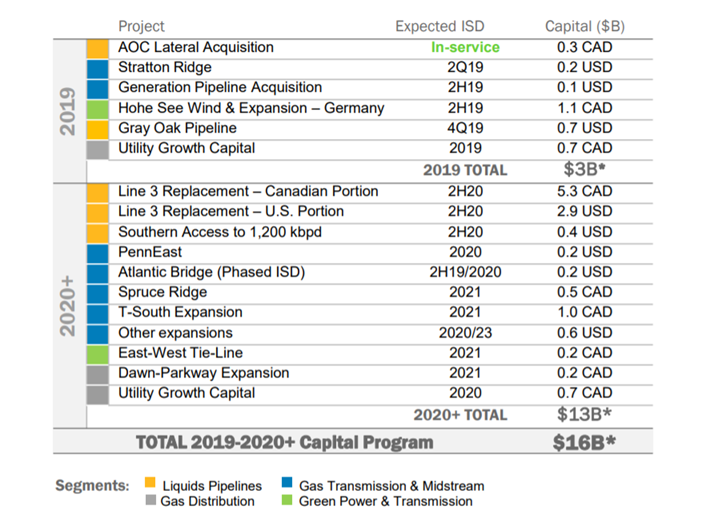Click the Liquids Pipelines legend swatch

tap(150, 482)
